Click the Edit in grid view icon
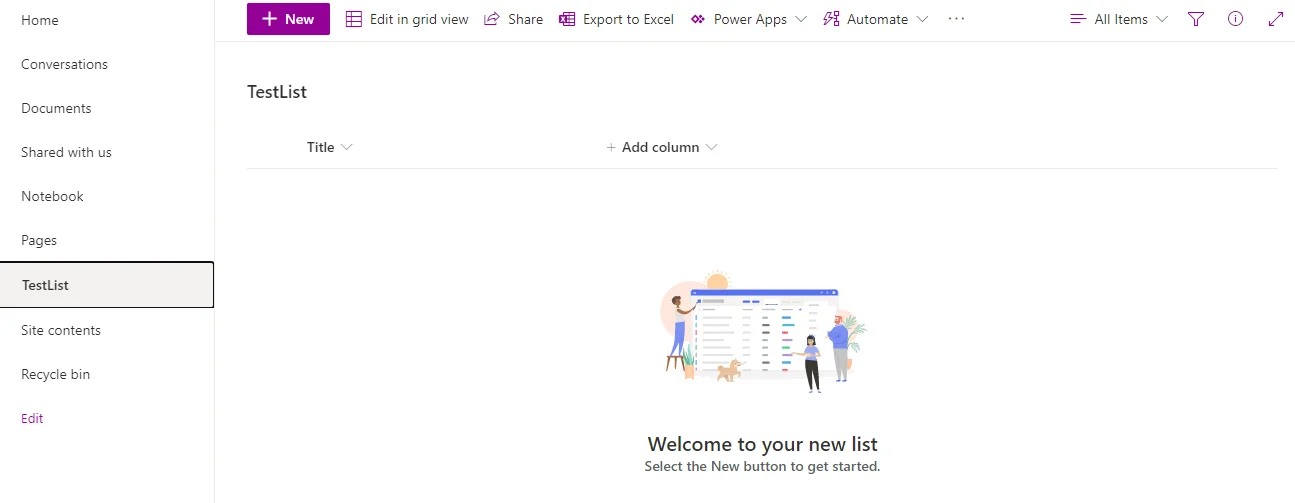 point(354,19)
